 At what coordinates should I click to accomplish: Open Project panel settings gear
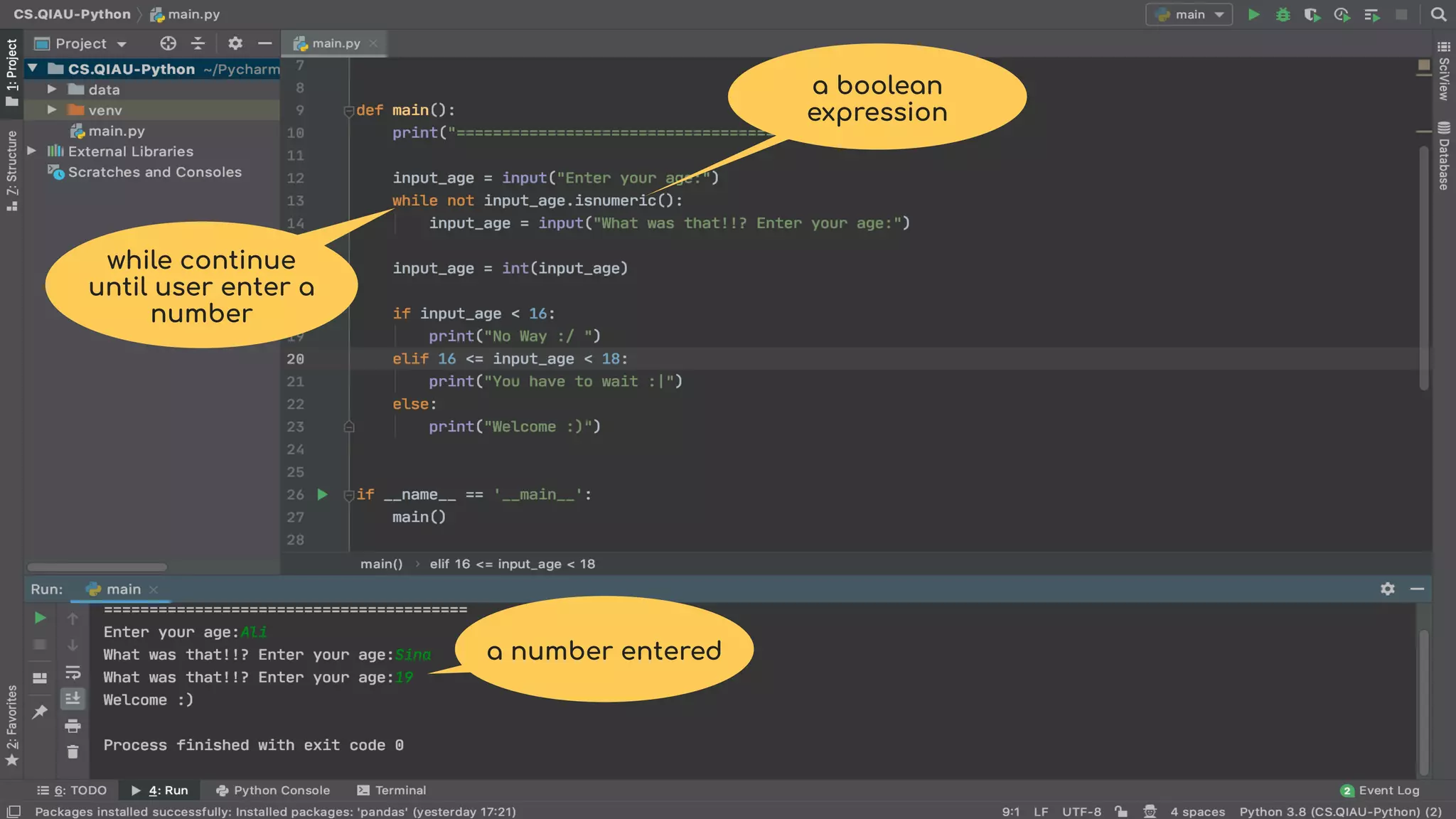[x=235, y=43]
